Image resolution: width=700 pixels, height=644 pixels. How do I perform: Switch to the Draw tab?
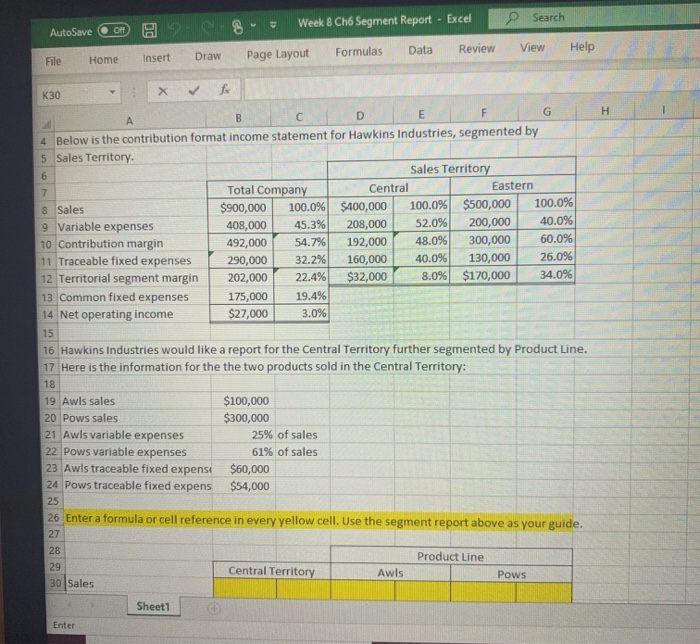click(x=208, y=56)
